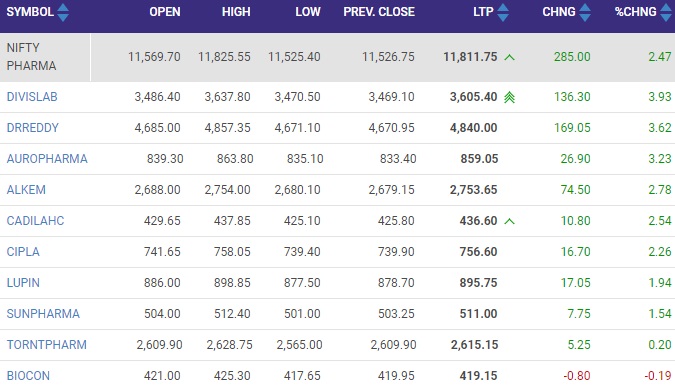Open DIVISLAB stock link
The height and width of the screenshot is (385, 675).
pos(32,97)
